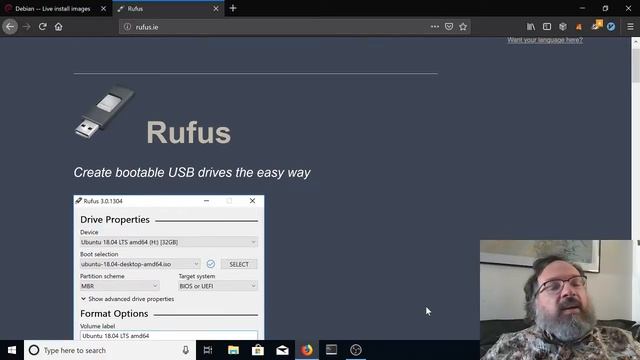
Task: Go back using the browser back arrow
Action: [x=10, y=27]
